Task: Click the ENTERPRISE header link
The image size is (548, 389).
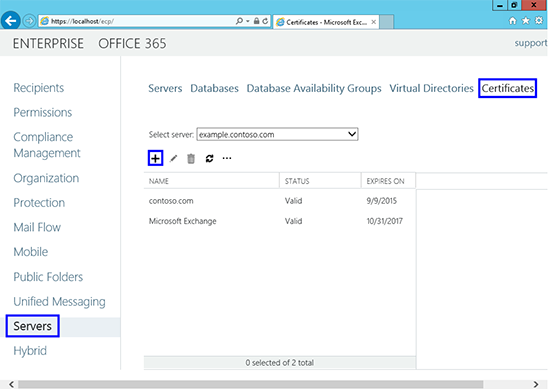Action: [48, 44]
